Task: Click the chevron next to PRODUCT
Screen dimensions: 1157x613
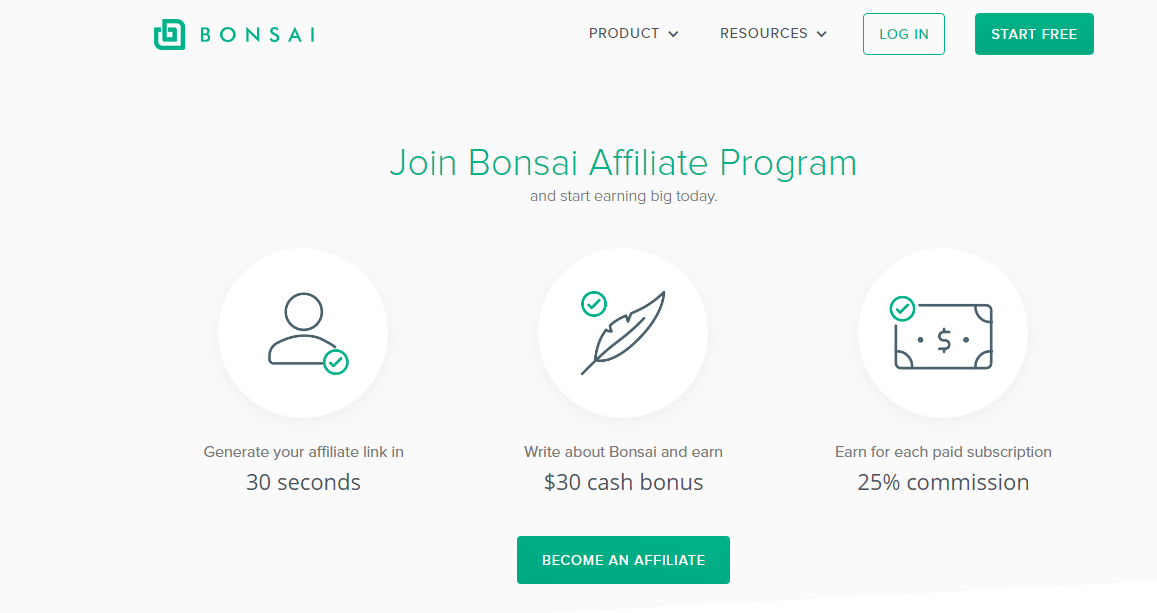Action: 675,34
